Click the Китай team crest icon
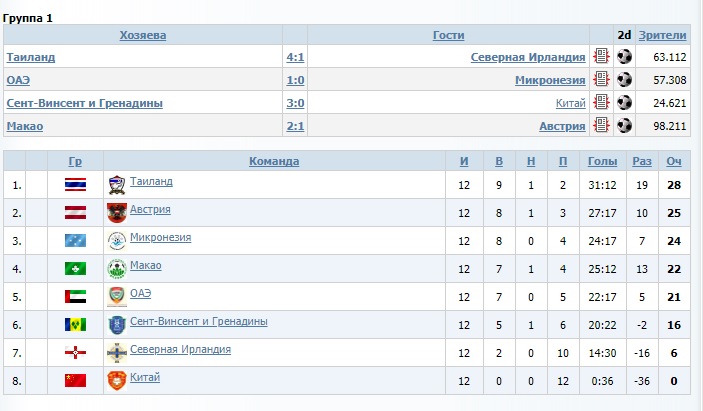This screenshot has width=703, height=411. (116, 380)
